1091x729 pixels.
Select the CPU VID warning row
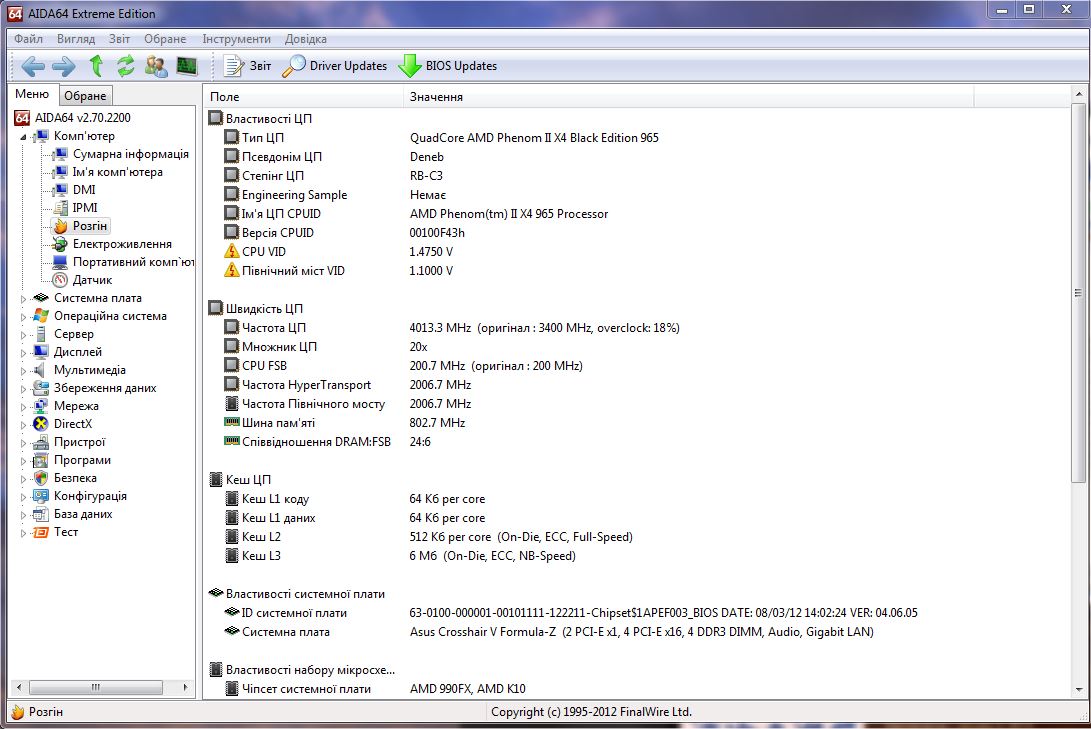637,252
